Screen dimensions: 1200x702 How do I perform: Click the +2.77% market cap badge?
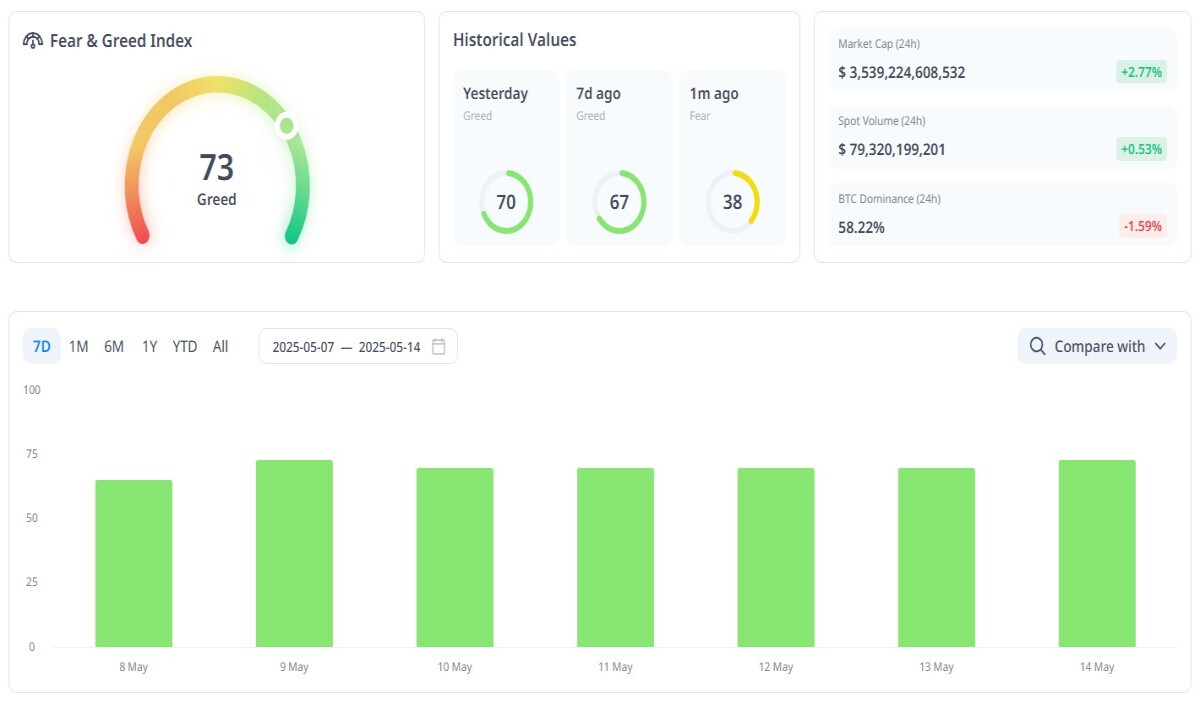pyautogui.click(x=1141, y=72)
